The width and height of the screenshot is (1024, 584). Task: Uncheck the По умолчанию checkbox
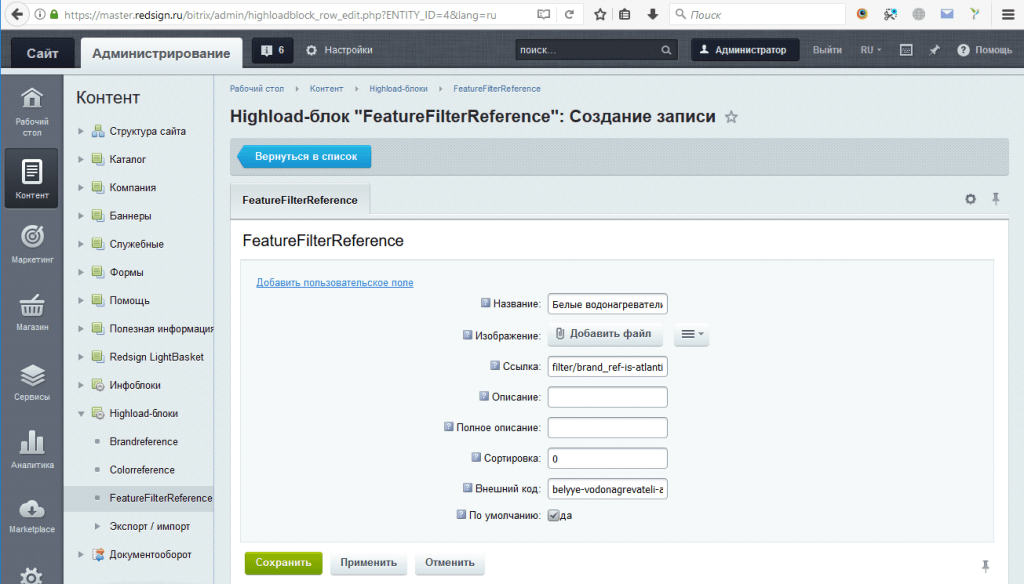click(x=553, y=515)
